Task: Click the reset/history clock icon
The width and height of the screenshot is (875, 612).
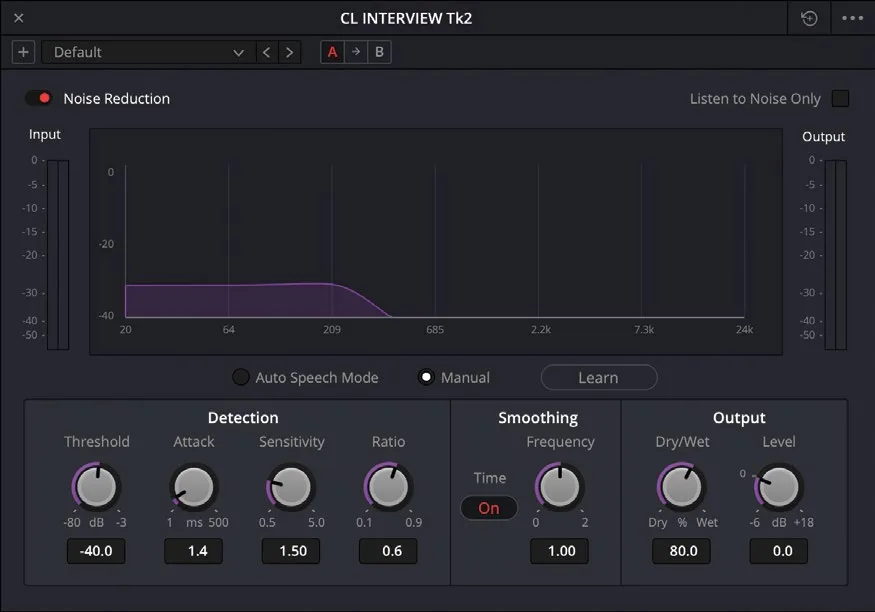Action: click(x=809, y=18)
